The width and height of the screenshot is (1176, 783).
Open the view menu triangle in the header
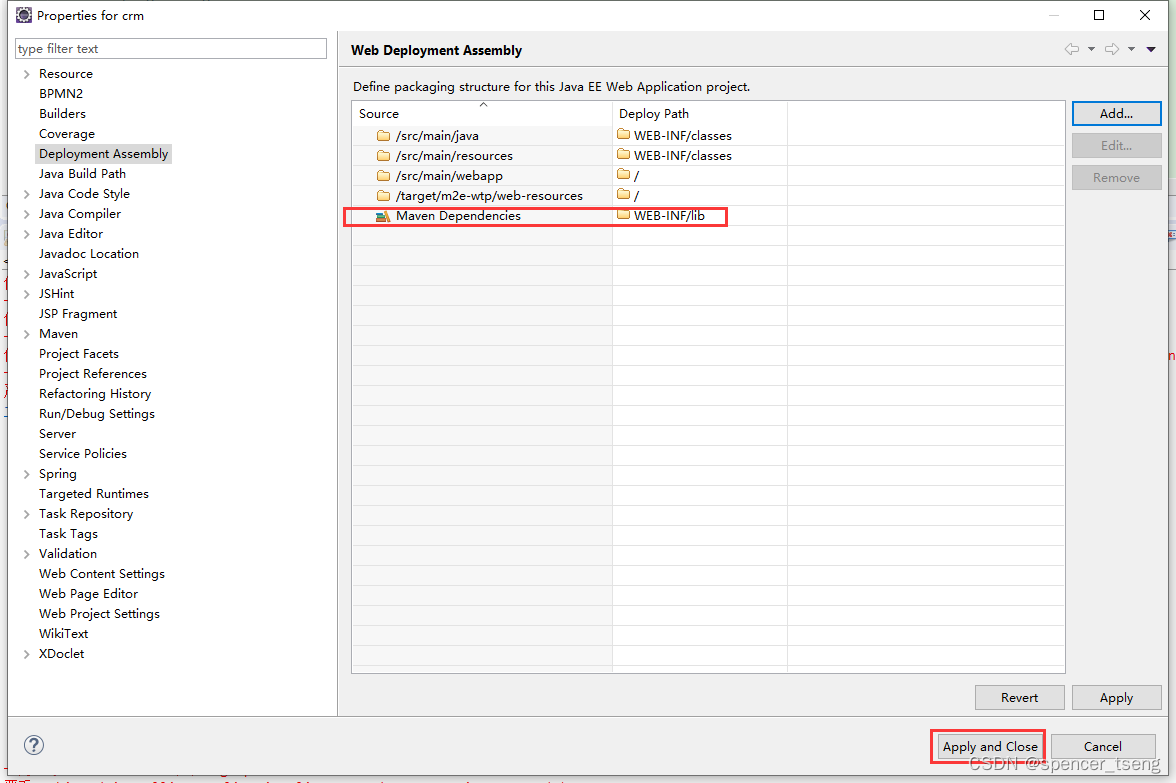point(1150,49)
